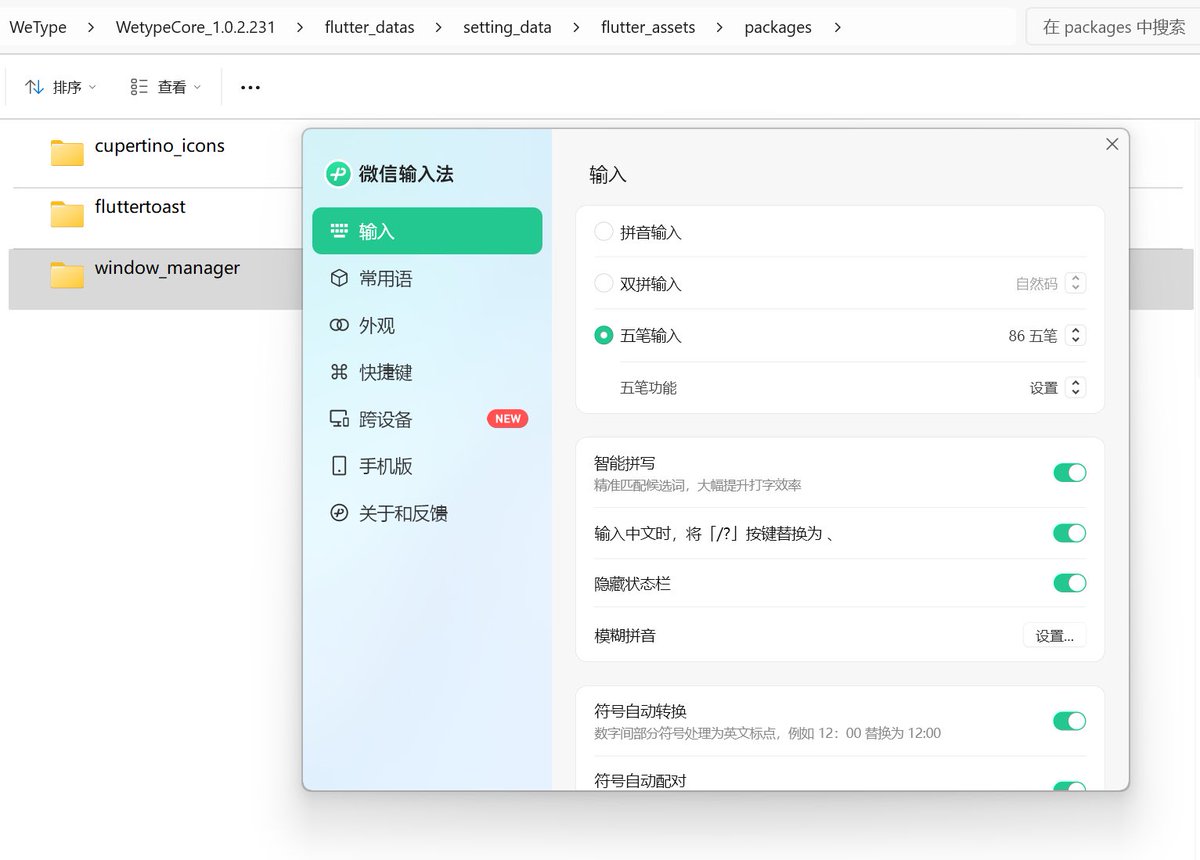Screen dimensions: 1200x860
Task: Go to WeType in breadcrumb path
Action: pos(38,27)
